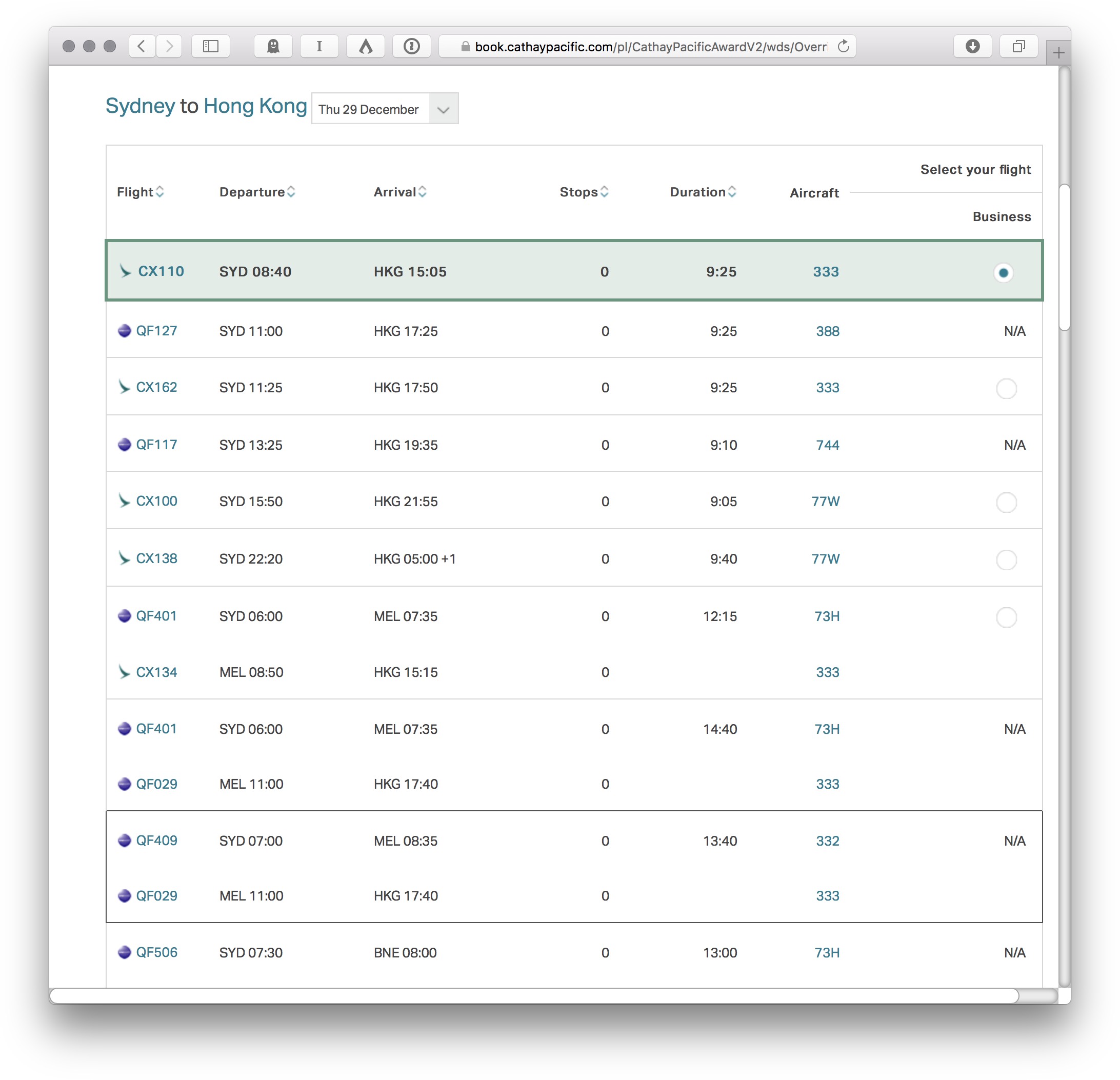This screenshot has width=1120, height=1080.
Task: Click the Safari address bar URL
Action: coord(651,46)
